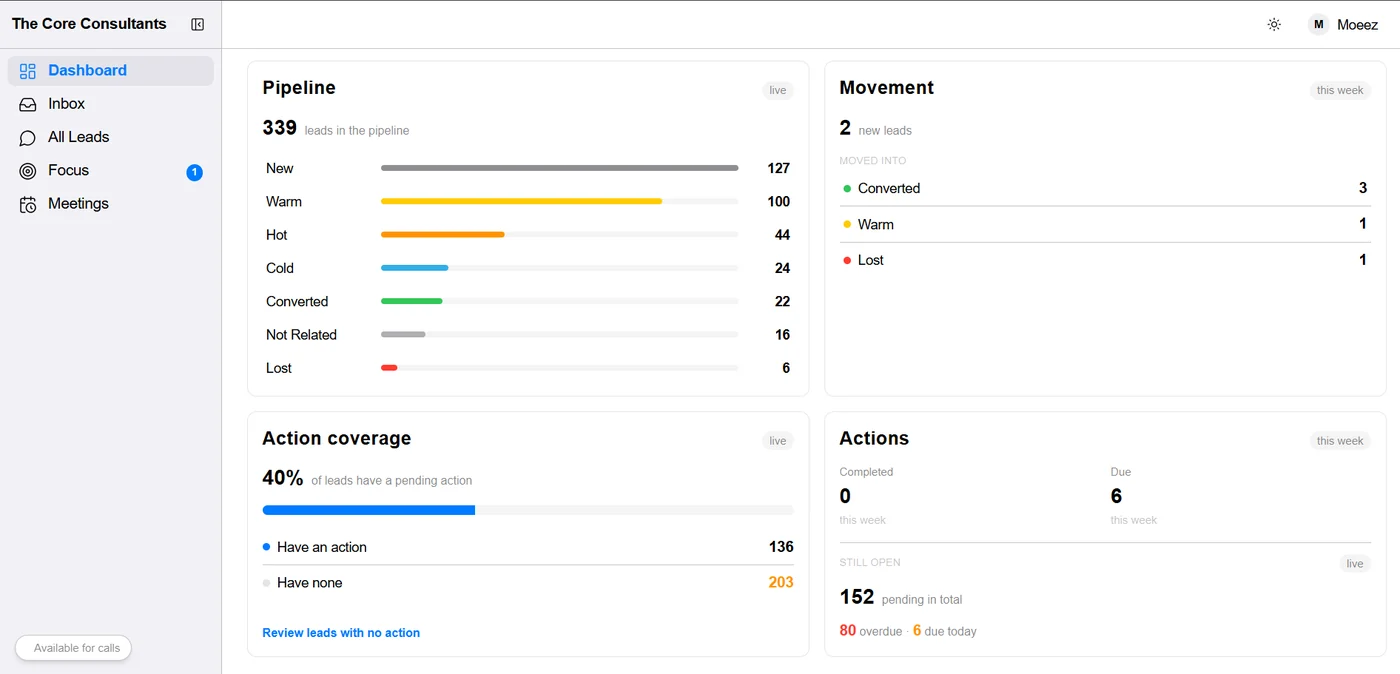Image resolution: width=1400 pixels, height=674 pixels.
Task: Click the Inbox tray icon
Action: pos(28,104)
